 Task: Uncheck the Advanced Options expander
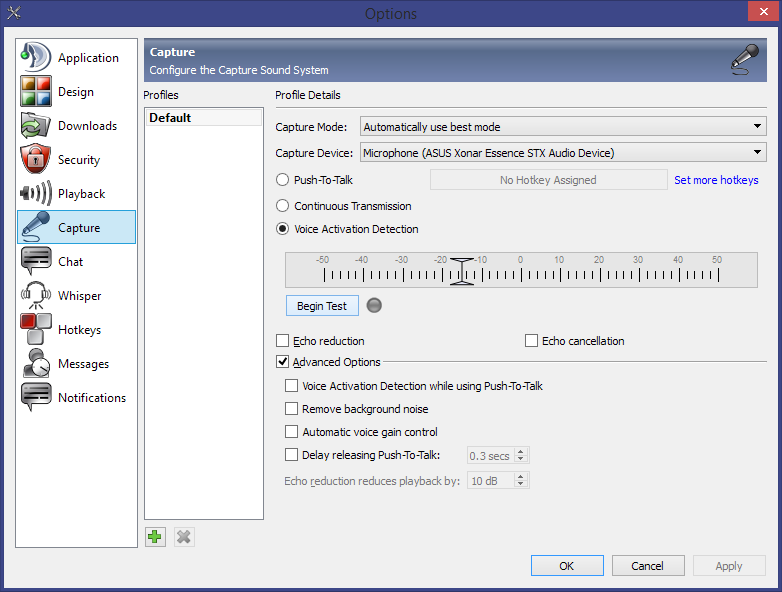pos(283,362)
